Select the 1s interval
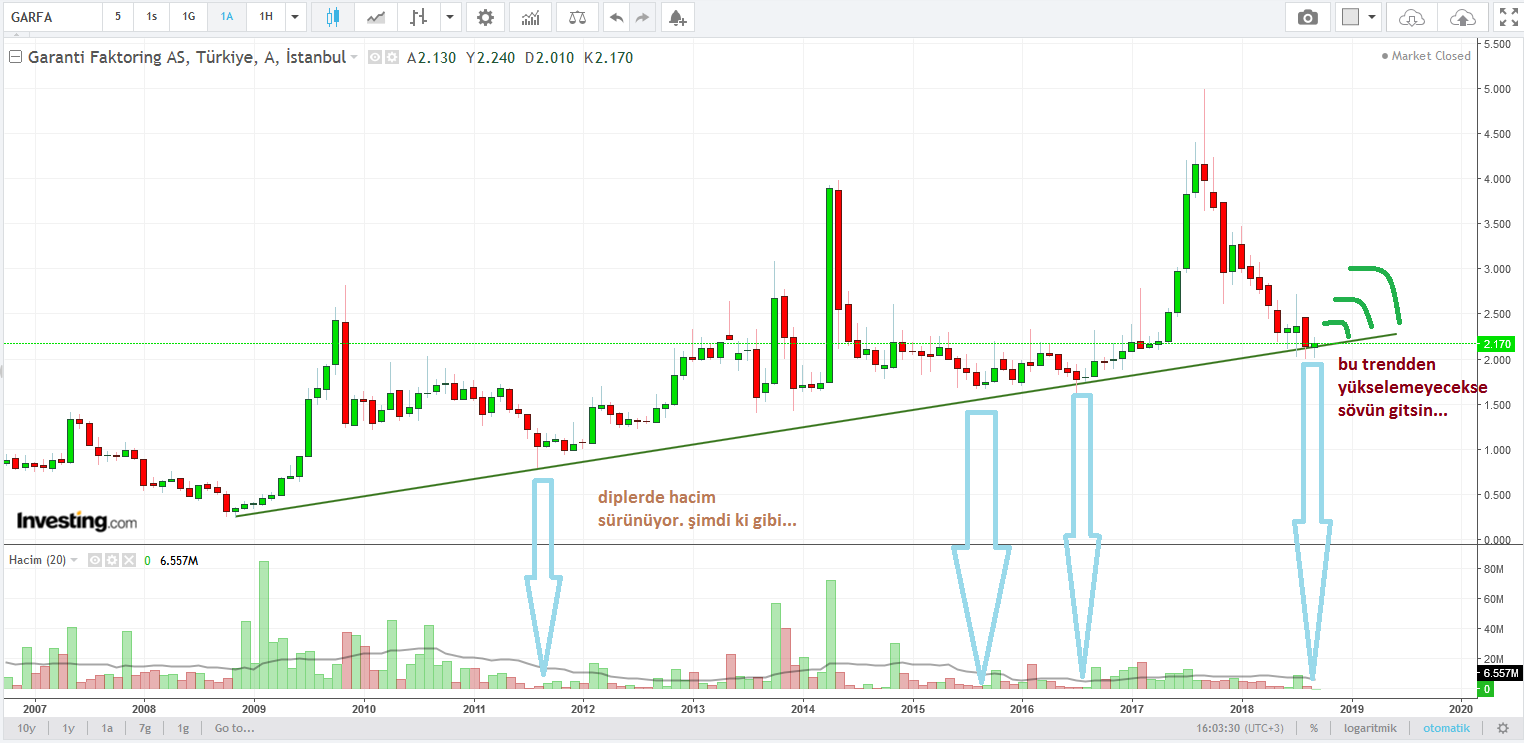 click(x=151, y=17)
